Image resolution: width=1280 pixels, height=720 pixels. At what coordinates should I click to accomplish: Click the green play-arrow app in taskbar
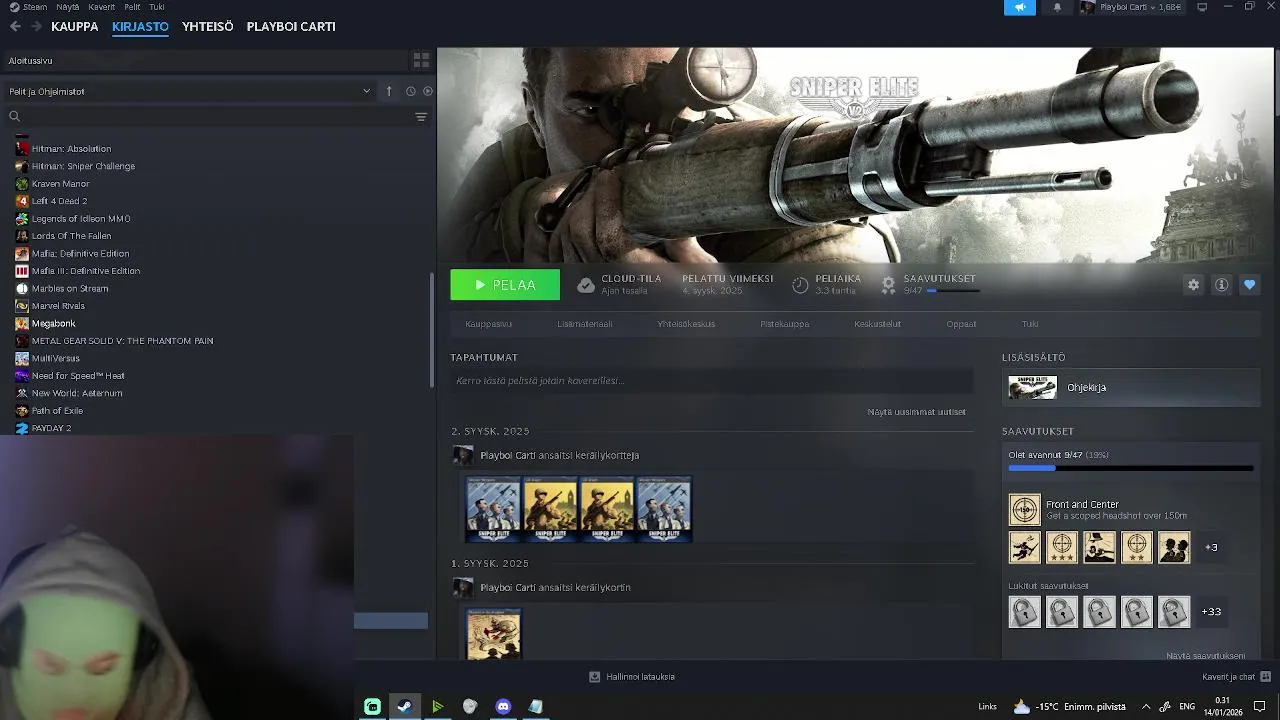tap(437, 706)
